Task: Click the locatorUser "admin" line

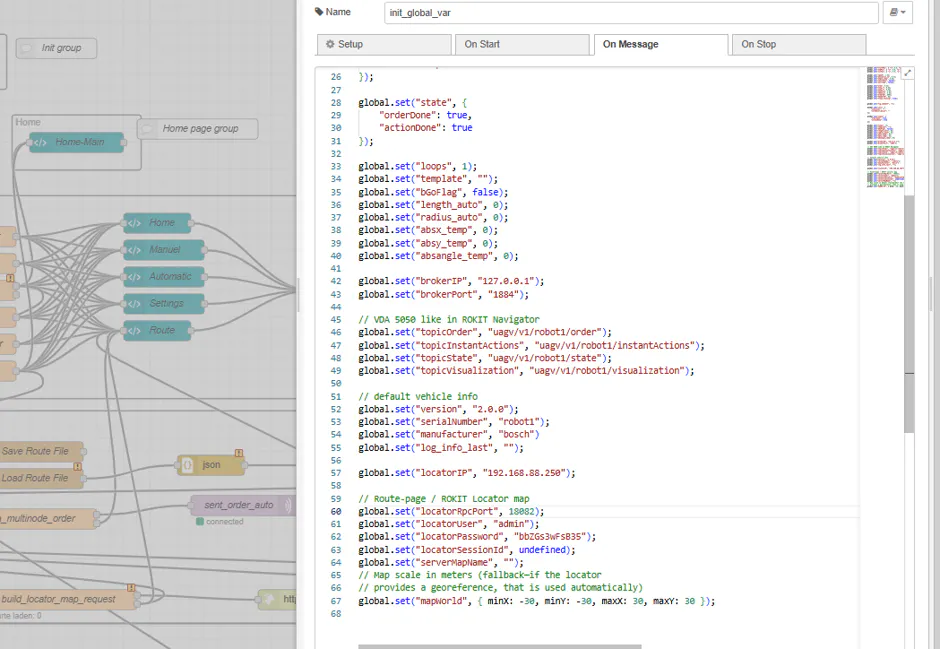Action: pyautogui.click(x=449, y=524)
